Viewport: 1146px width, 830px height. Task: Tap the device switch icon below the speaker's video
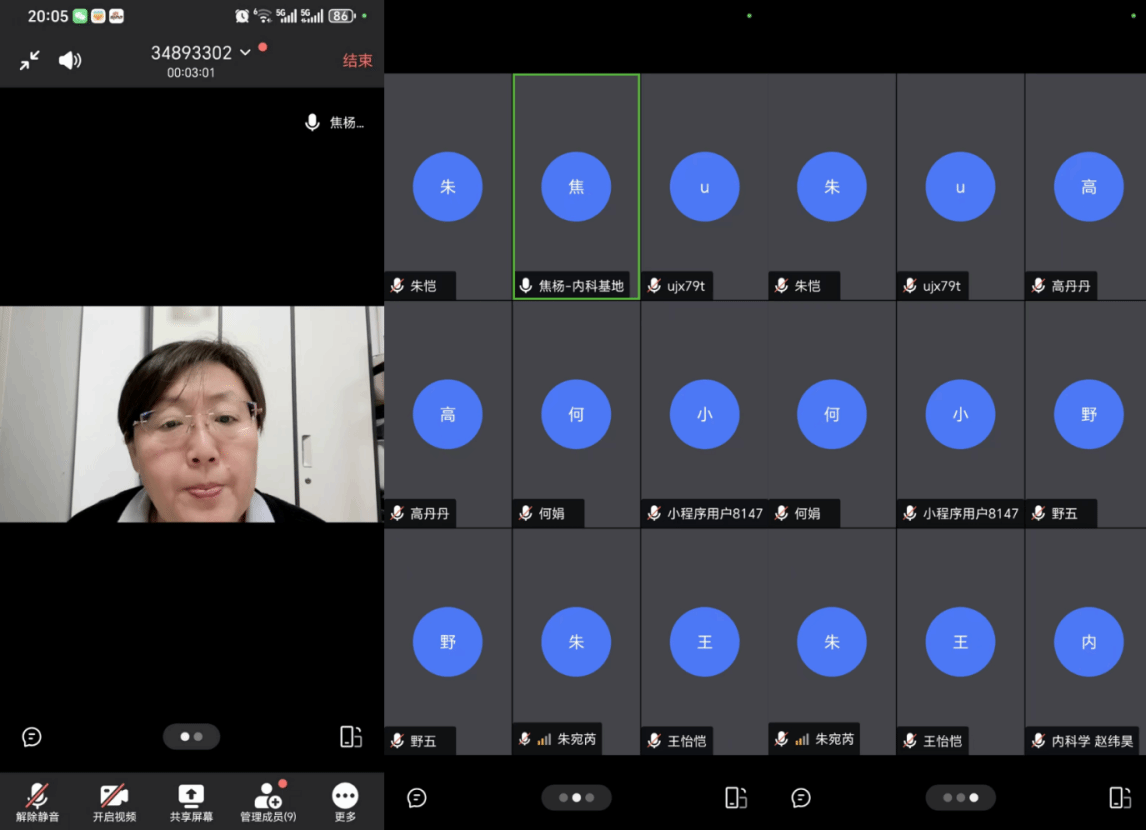351,737
